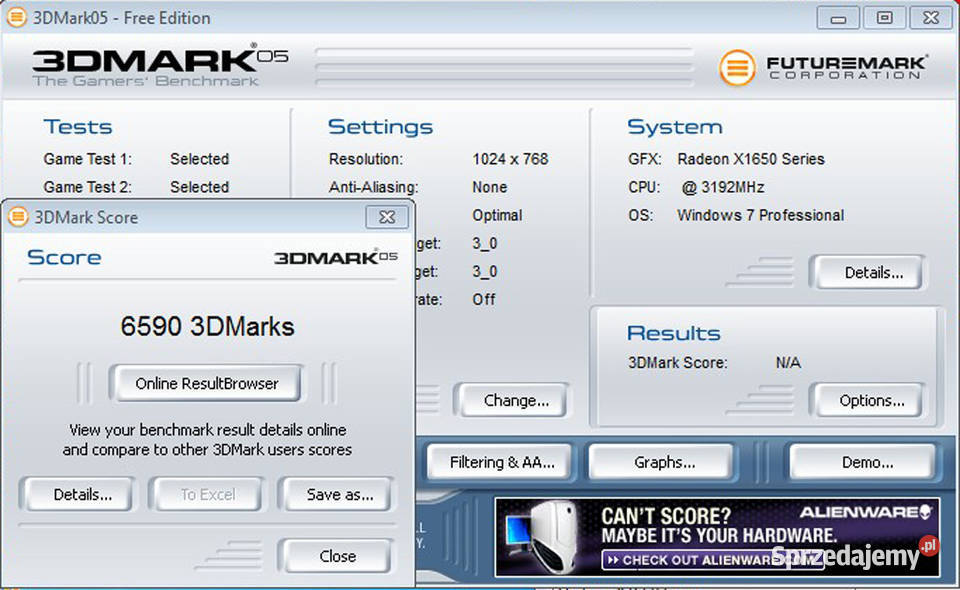Open the Online ResultBrowser
Screen dimensions: 960x590
(206, 384)
